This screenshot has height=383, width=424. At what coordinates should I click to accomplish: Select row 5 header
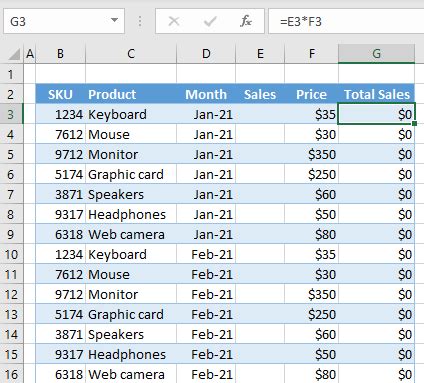[x=11, y=154]
